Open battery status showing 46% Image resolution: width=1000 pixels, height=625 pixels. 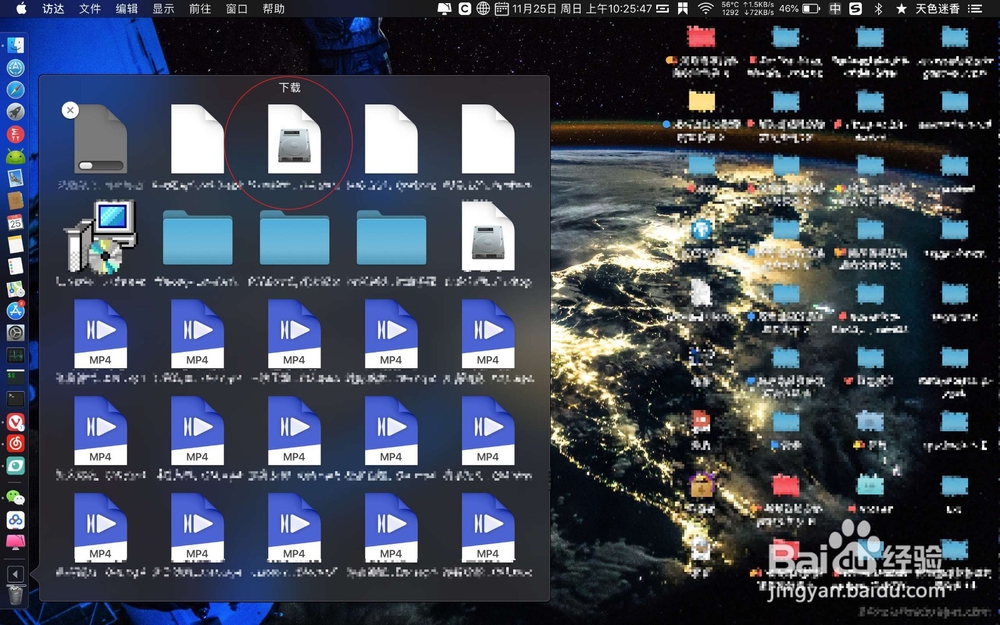(798, 8)
